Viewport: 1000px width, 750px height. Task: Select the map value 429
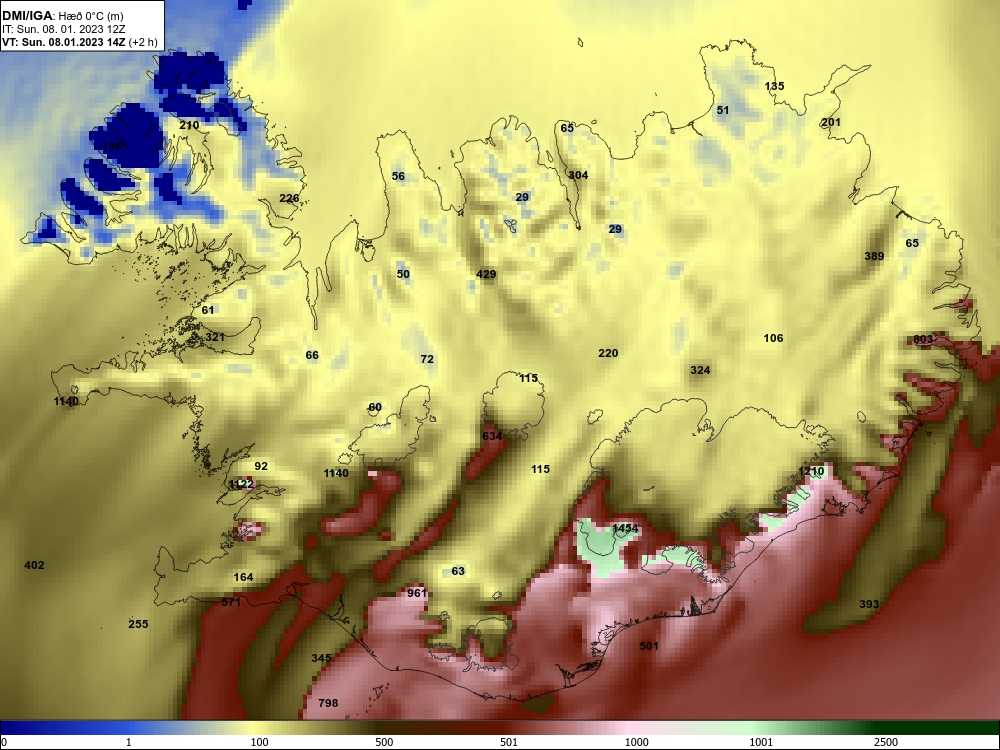(486, 274)
